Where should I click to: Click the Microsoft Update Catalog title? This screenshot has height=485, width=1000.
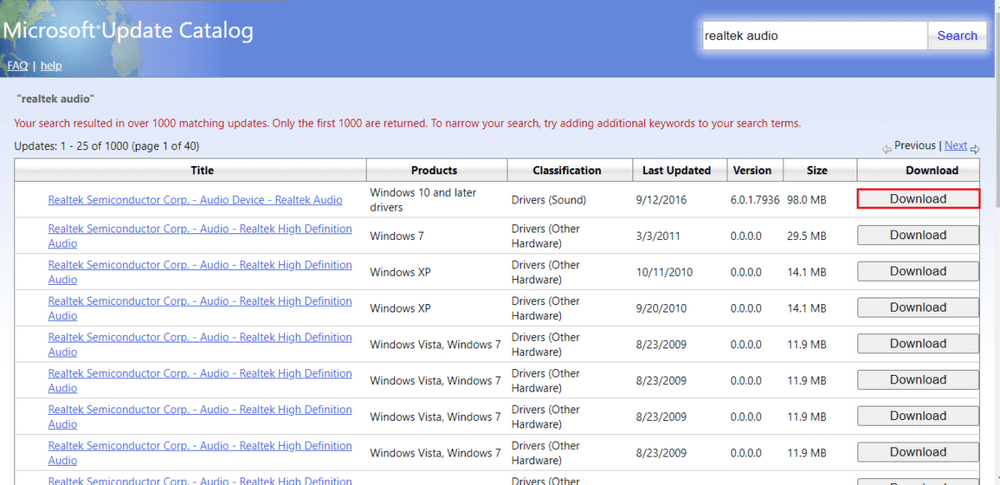pyautogui.click(x=128, y=31)
